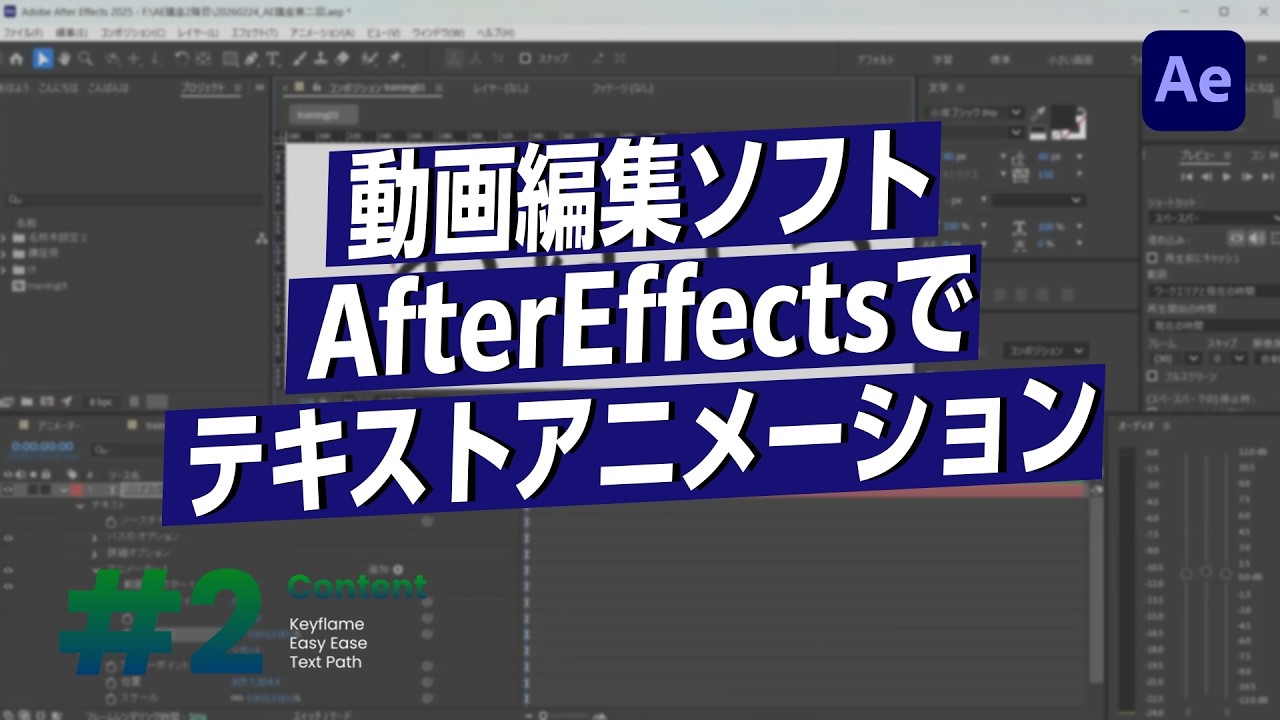Screen dimensions: 1280x720
Task: Toggle the preview include-video eye icon
Action: tap(1237, 237)
